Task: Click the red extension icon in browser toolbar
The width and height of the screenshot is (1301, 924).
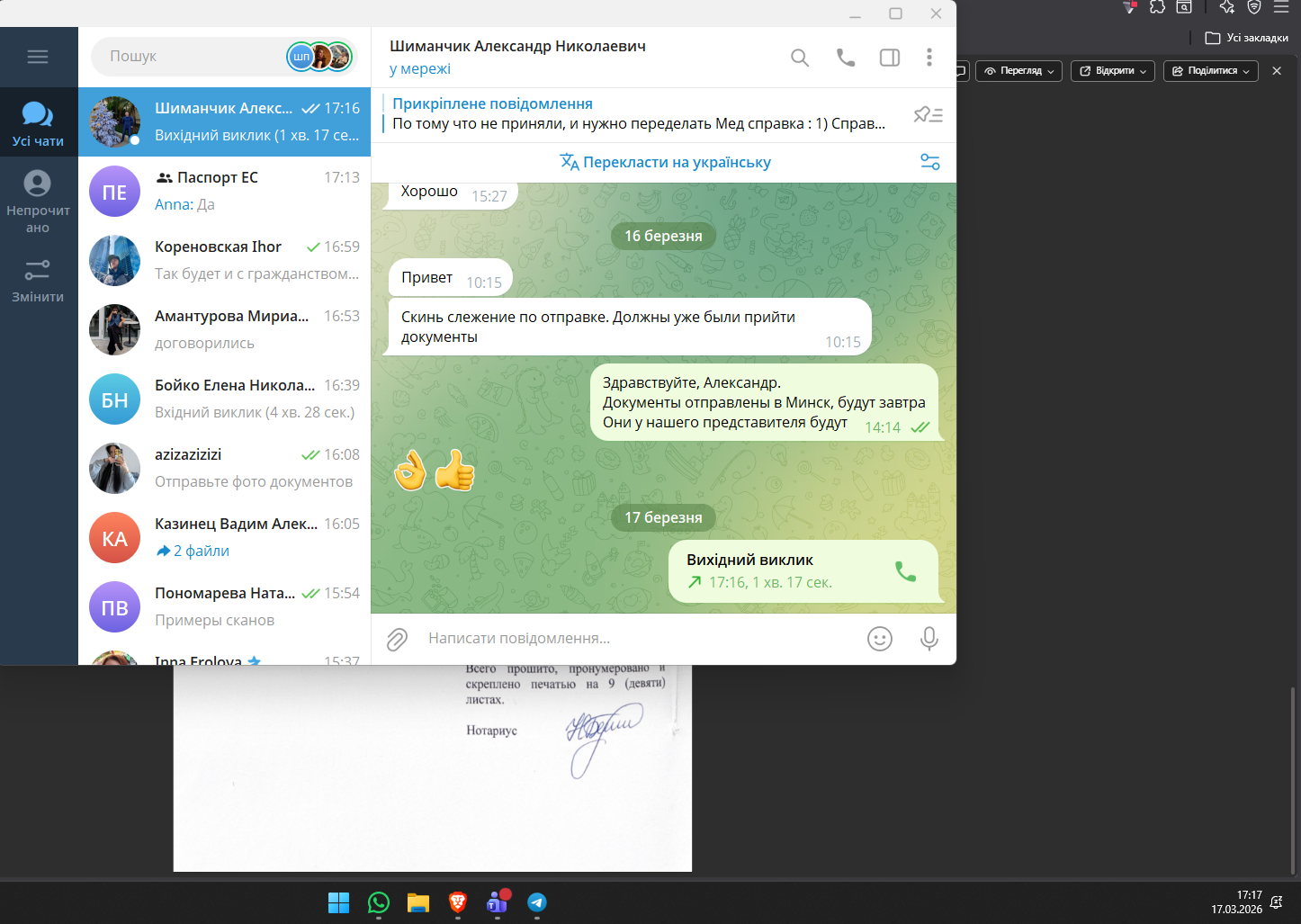Action: point(1130,7)
